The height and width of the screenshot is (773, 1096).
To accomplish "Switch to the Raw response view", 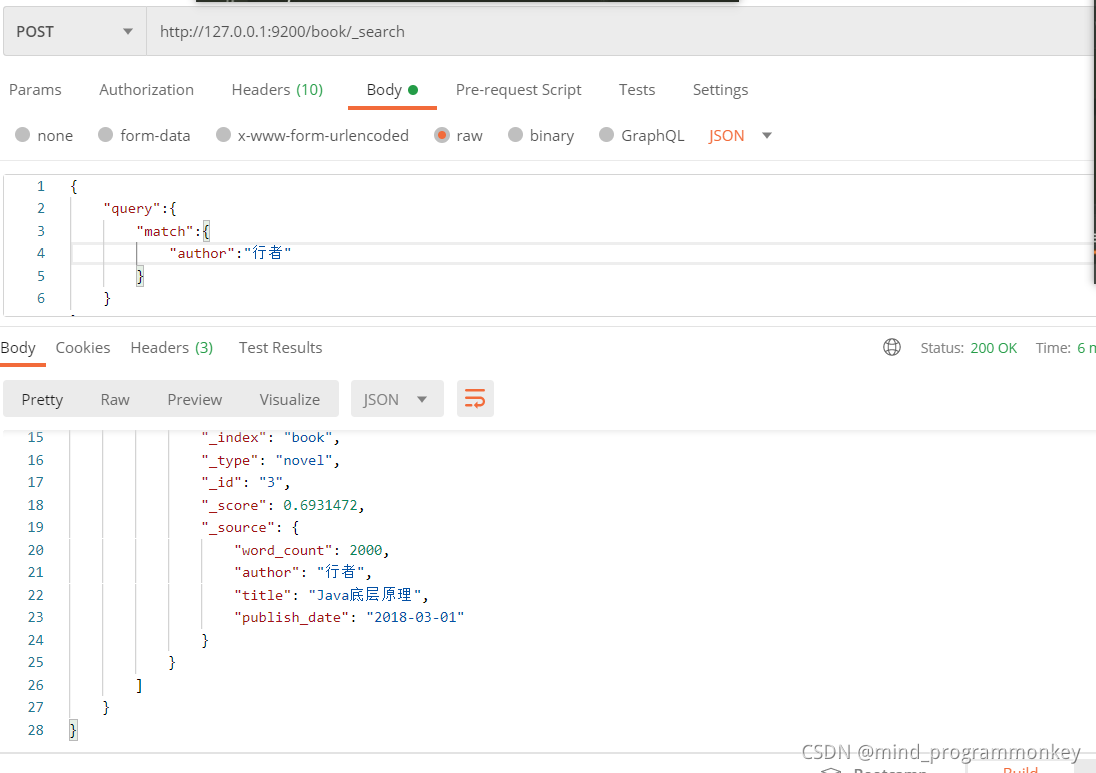I will (x=115, y=399).
